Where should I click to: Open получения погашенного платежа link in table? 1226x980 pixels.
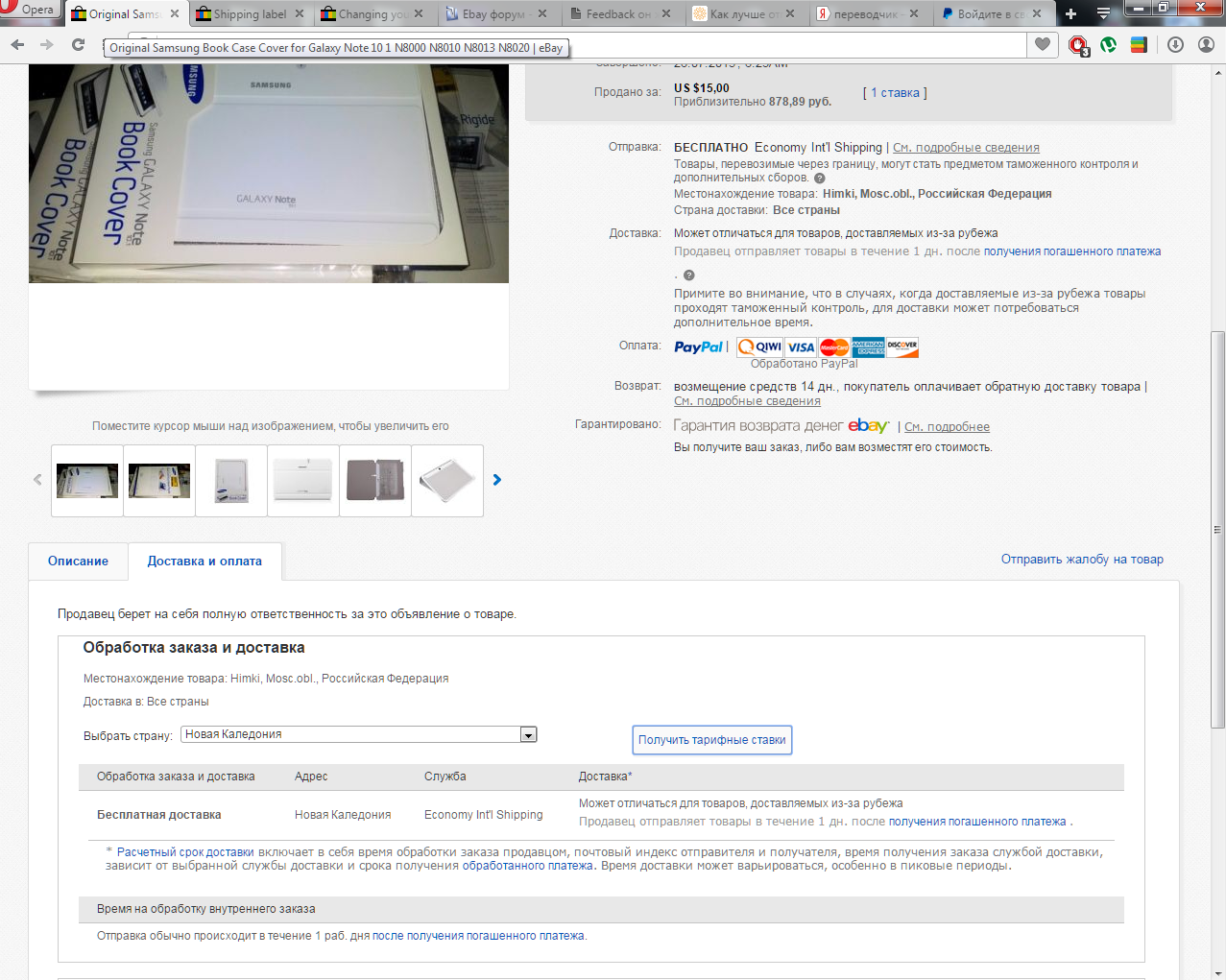click(977, 822)
